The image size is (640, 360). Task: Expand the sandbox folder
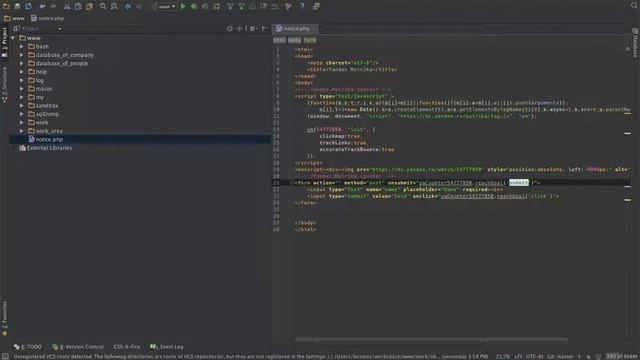click(x=22, y=106)
